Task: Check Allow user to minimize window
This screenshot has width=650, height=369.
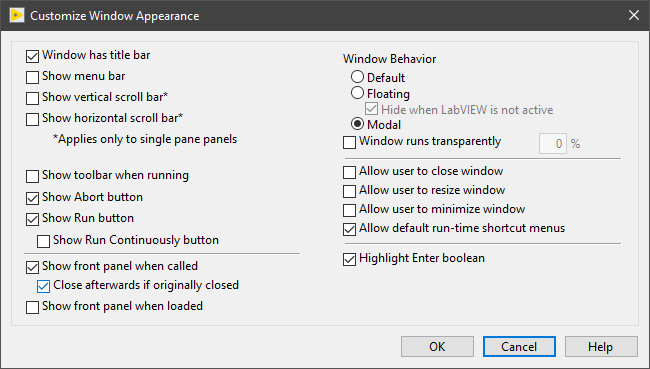Action: click(349, 210)
